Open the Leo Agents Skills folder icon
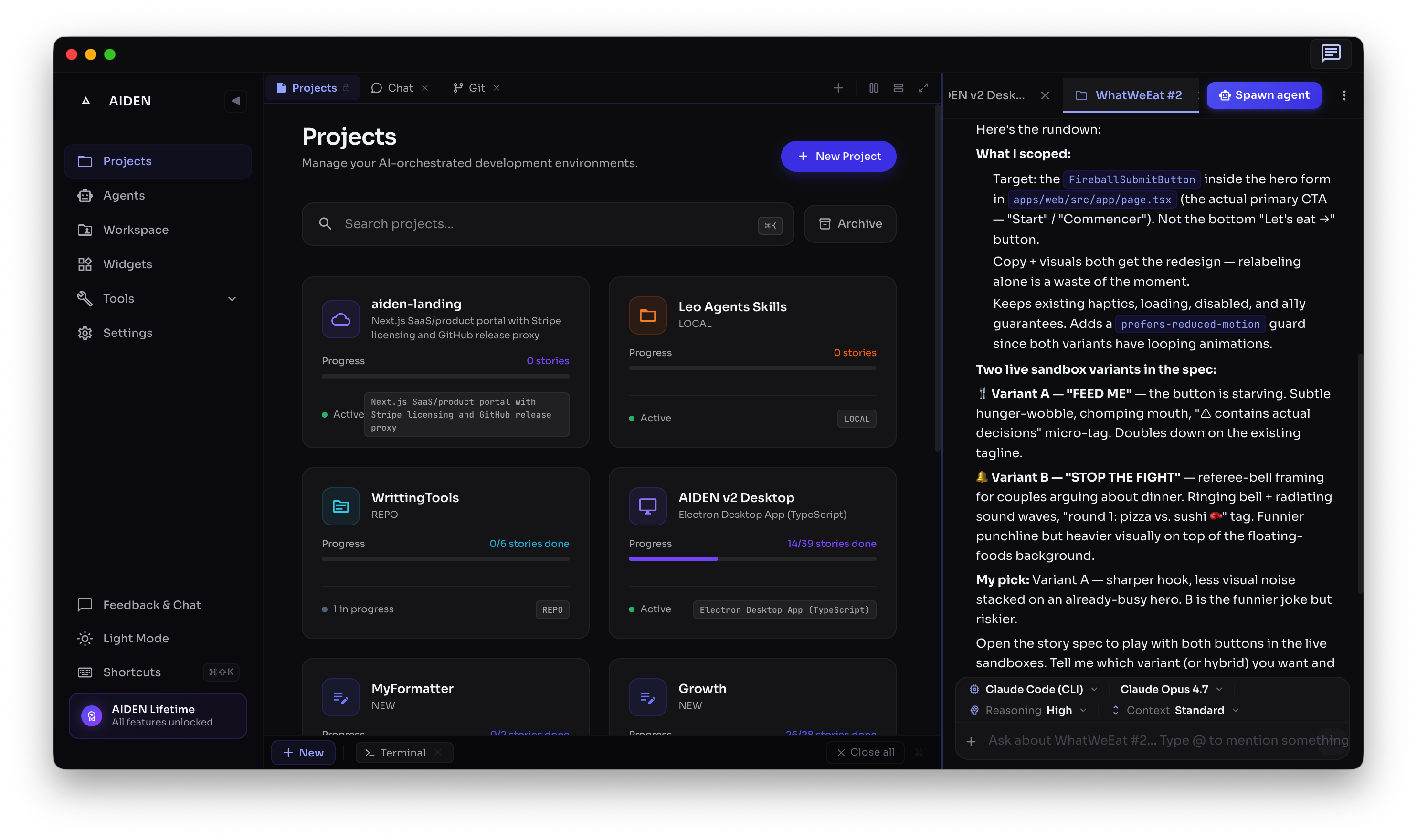The width and height of the screenshot is (1417, 840). pyautogui.click(x=648, y=315)
